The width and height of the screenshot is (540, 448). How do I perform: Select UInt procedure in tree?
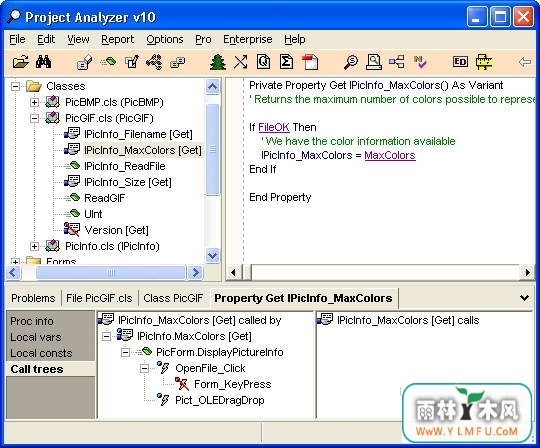[x=93, y=214]
